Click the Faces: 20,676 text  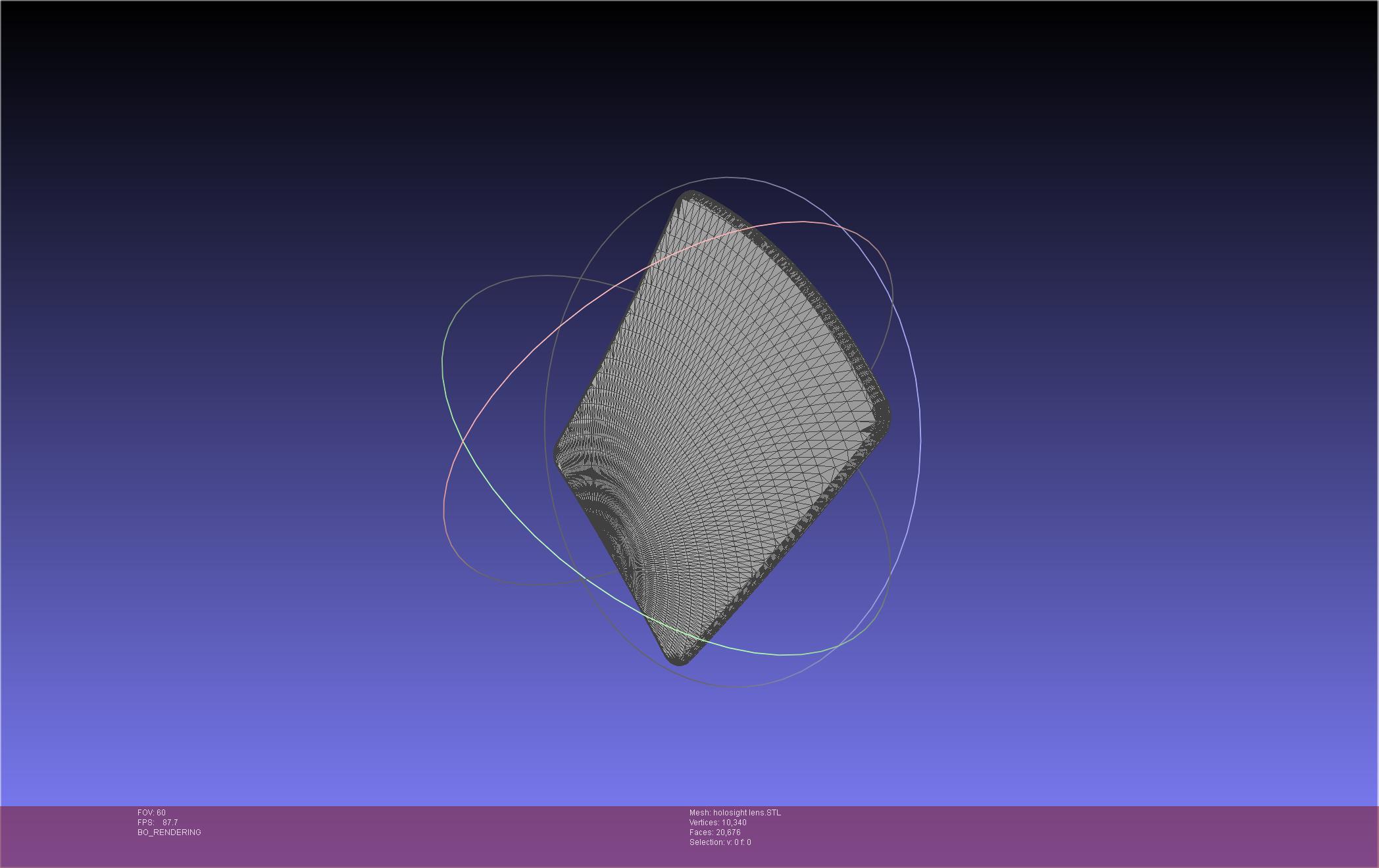[715, 832]
